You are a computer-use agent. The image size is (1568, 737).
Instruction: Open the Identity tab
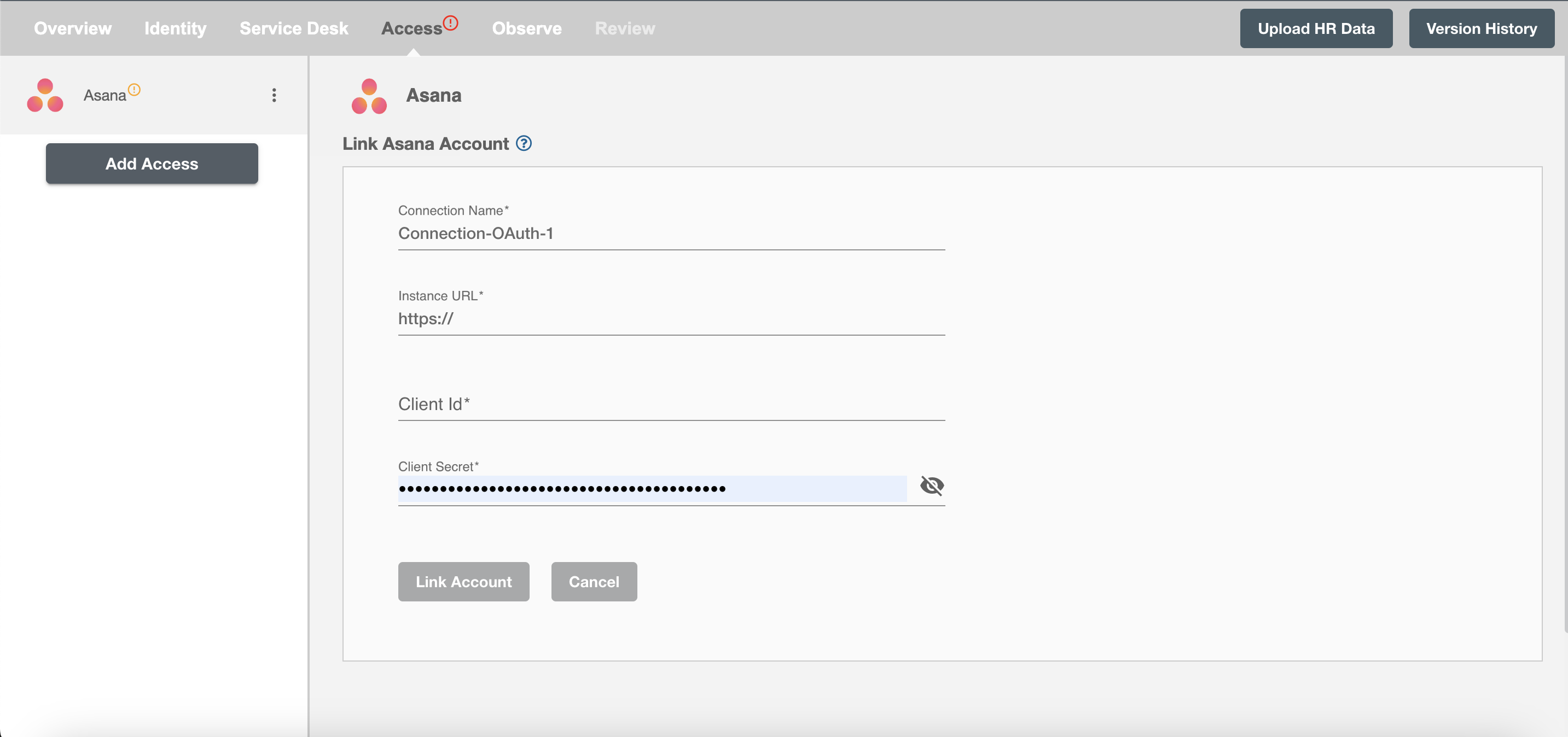175,28
